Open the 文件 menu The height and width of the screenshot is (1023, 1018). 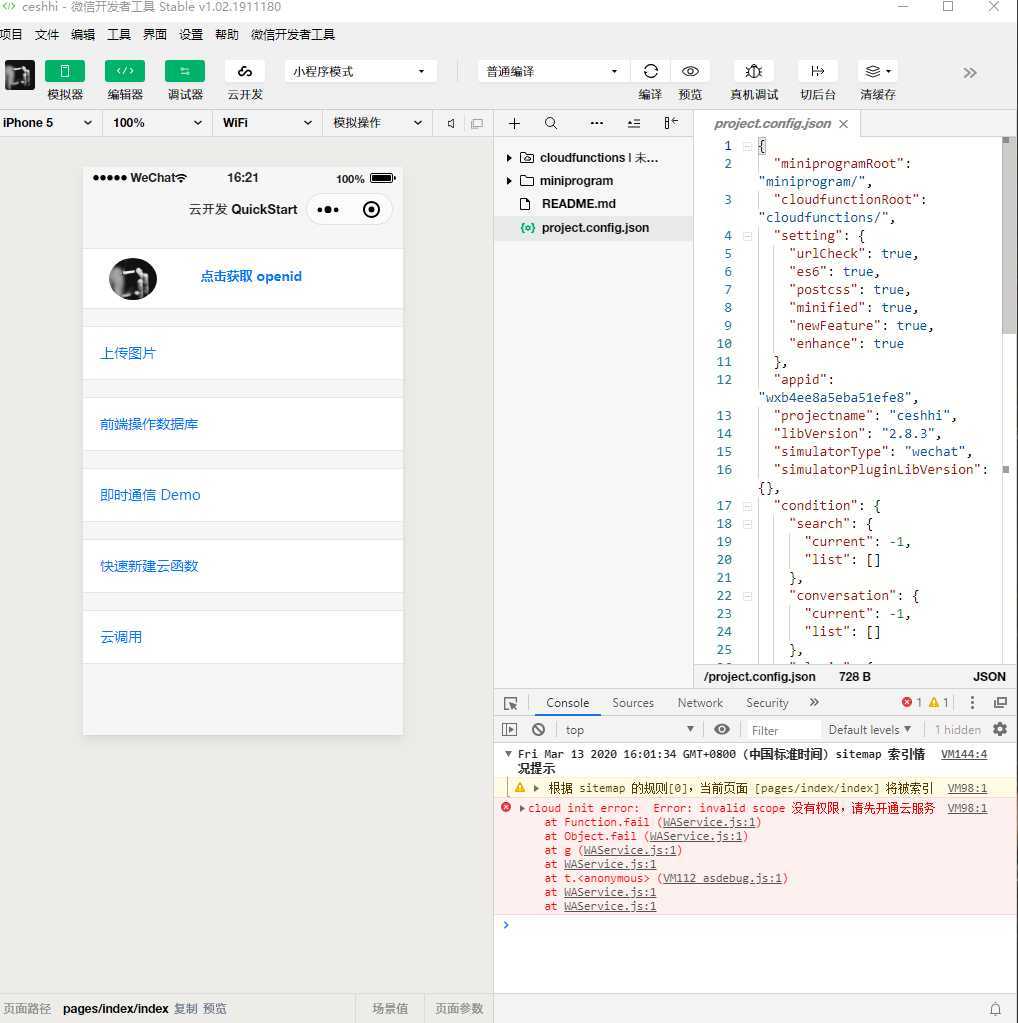[47, 35]
